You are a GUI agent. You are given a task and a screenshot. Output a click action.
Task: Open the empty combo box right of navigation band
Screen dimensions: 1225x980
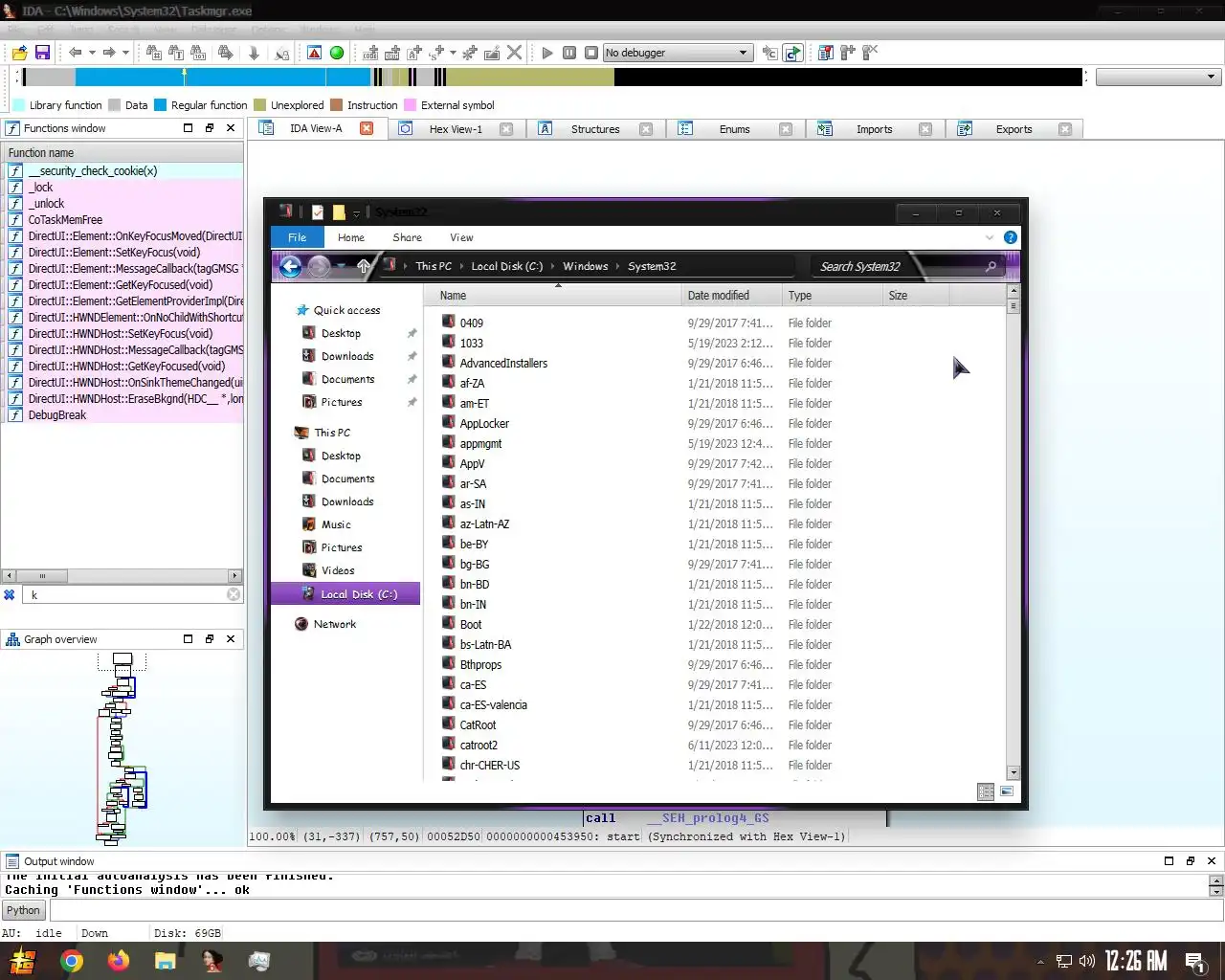point(1158,77)
